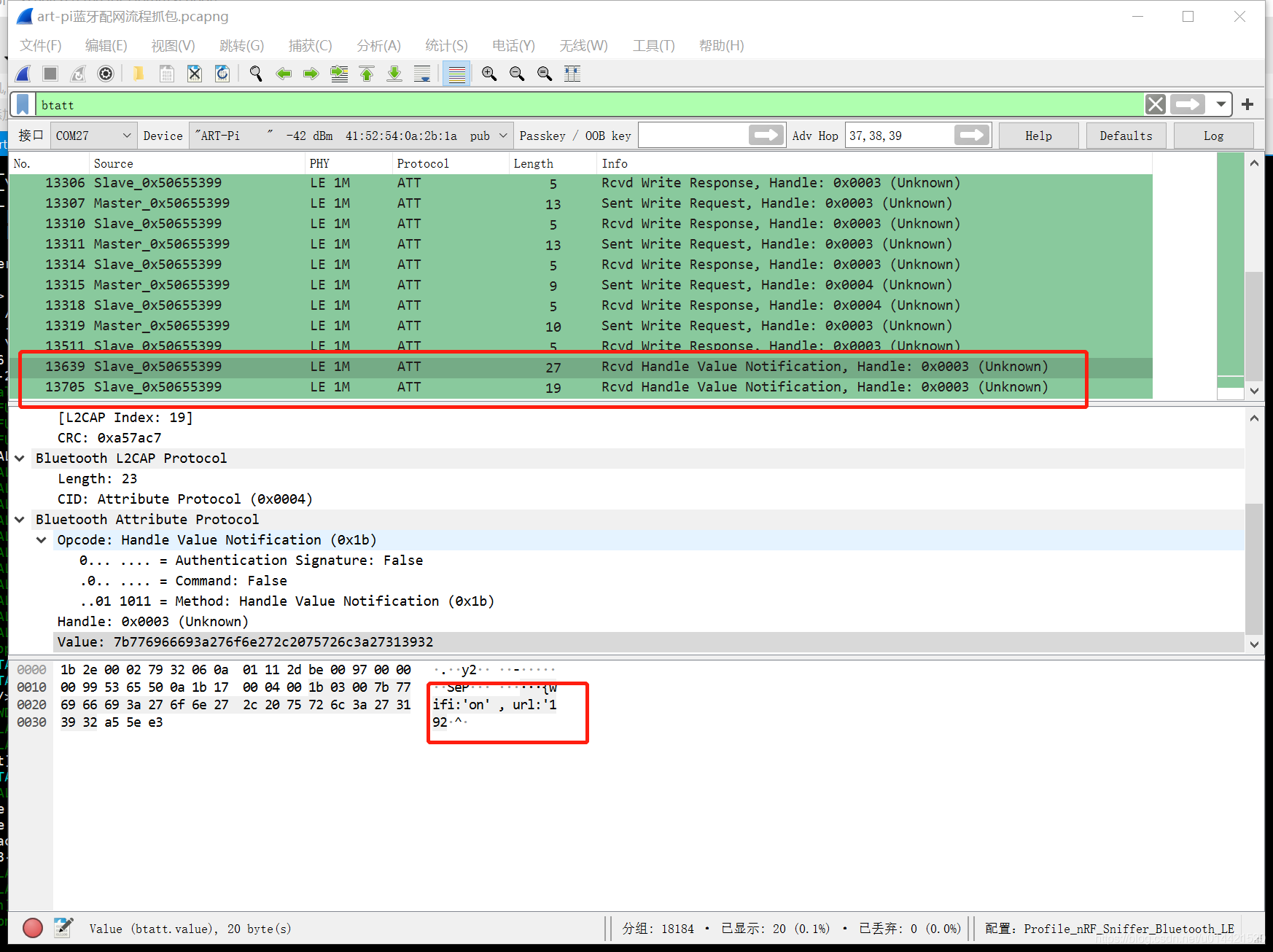Restart the current capture
Viewport: 1273px width, 952px height.
click(78, 74)
